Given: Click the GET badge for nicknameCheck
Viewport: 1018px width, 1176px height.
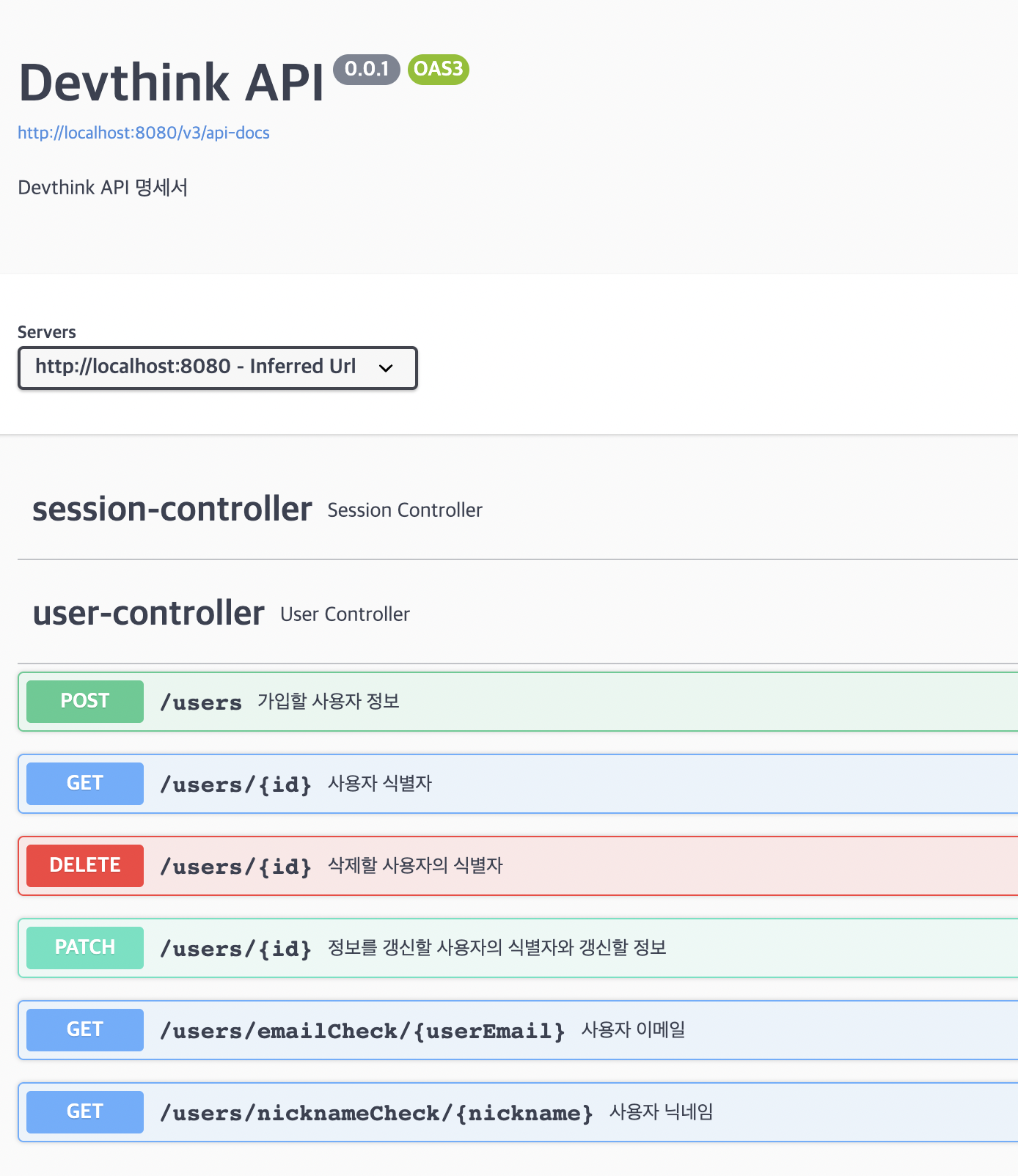Looking at the screenshot, I should click(85, 1112).
